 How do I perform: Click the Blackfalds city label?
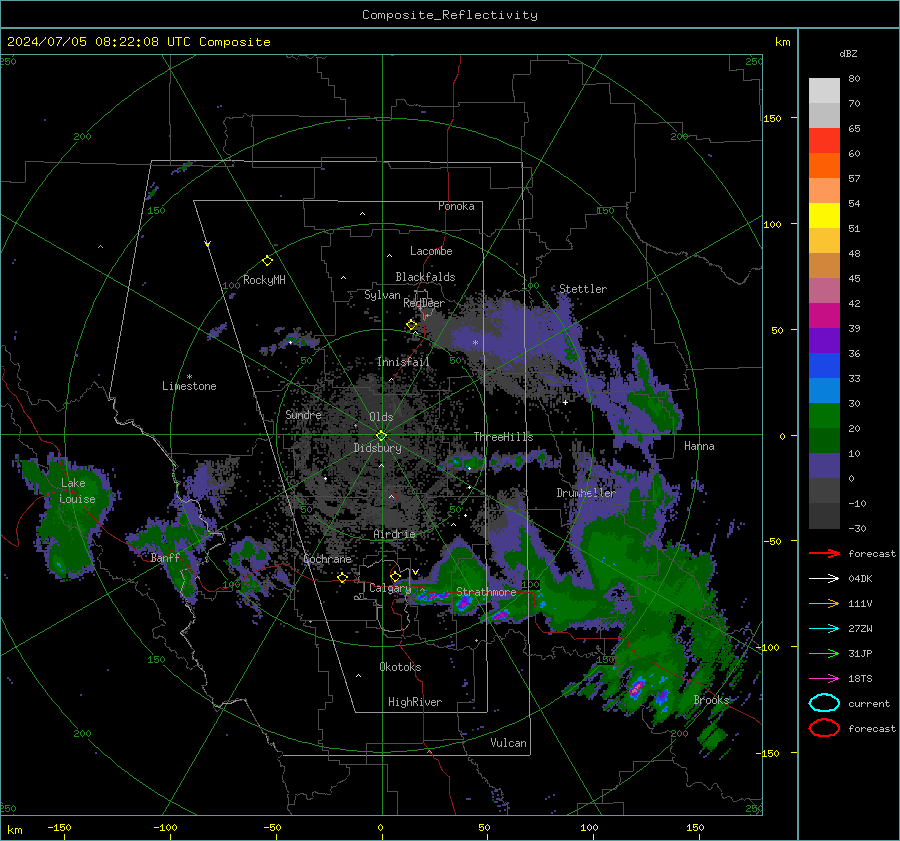coord(425,277)
